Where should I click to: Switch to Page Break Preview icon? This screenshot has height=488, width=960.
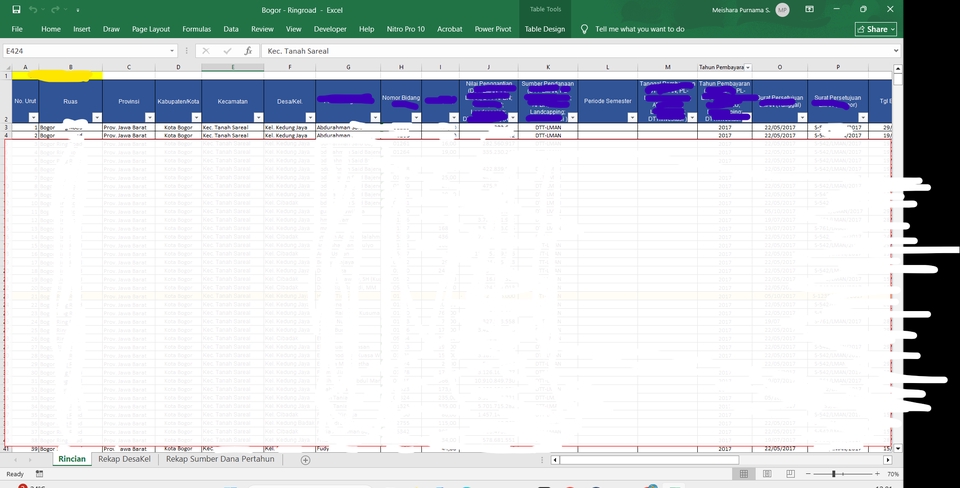pyautogui.click(x=790, y=474)
